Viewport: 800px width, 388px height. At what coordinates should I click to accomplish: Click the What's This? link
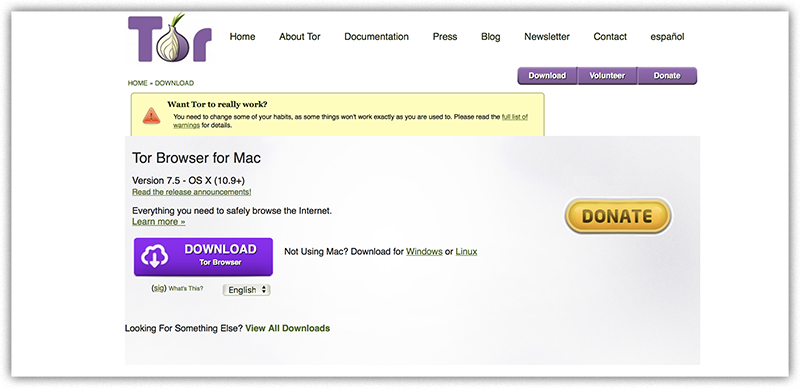186,288
